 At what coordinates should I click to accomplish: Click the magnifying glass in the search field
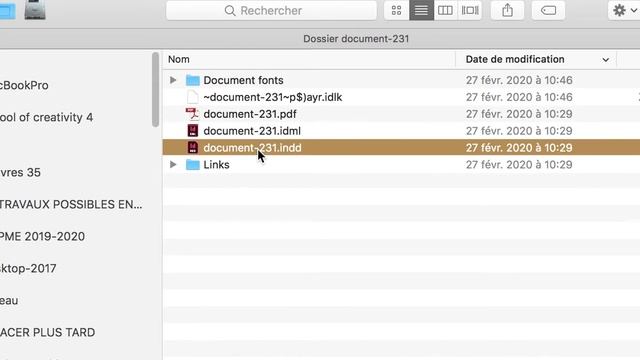[x=230, y=11]
